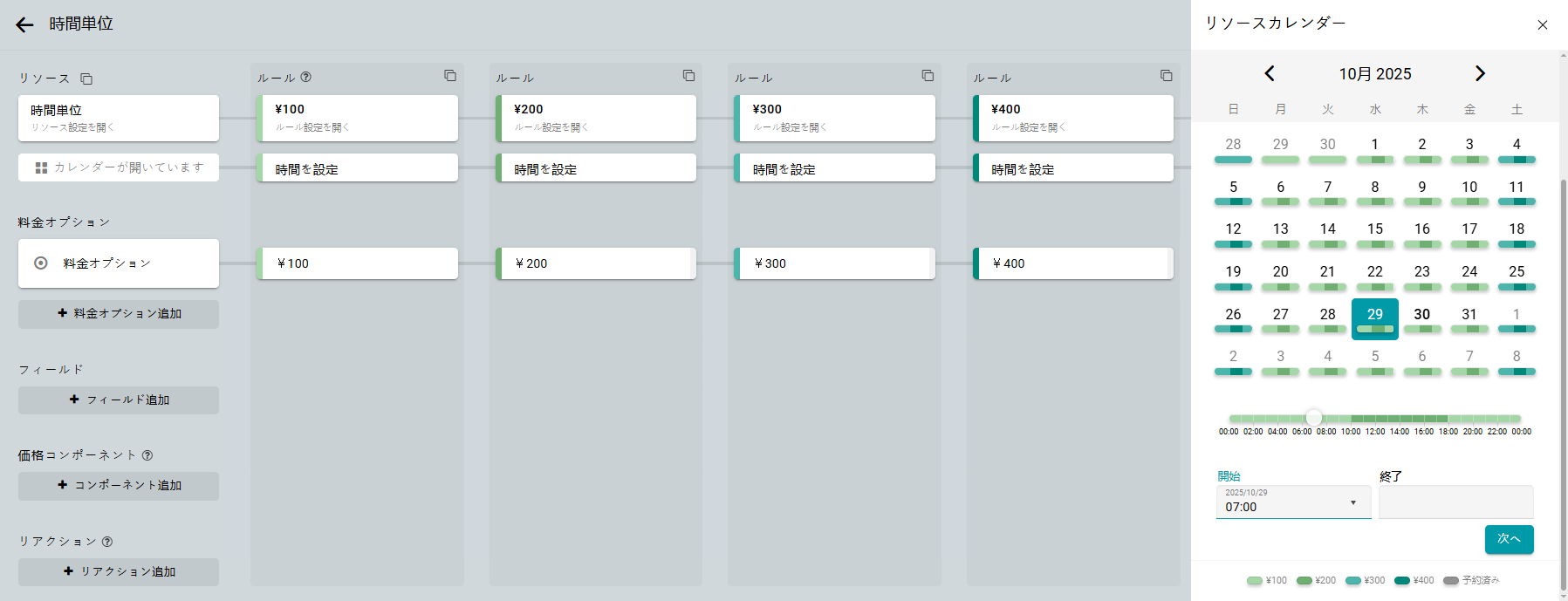The width and height of the screenshot is (1568, 601).
Task: Click the back arrow next to 時間単位
Action: click(24, 24)
